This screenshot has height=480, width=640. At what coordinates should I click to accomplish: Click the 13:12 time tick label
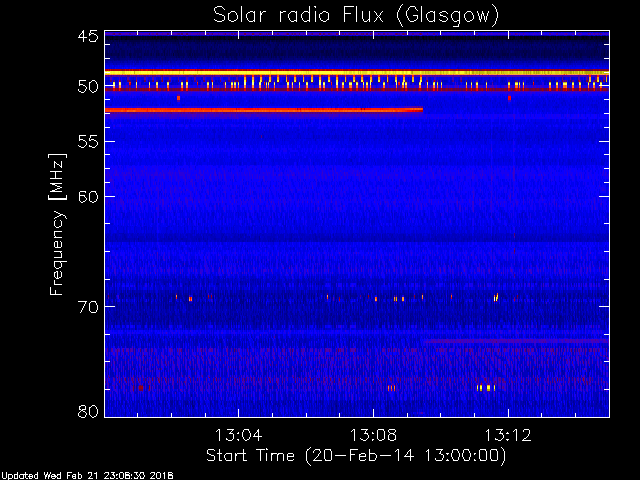pyautogui.click(x=508, y=435)
